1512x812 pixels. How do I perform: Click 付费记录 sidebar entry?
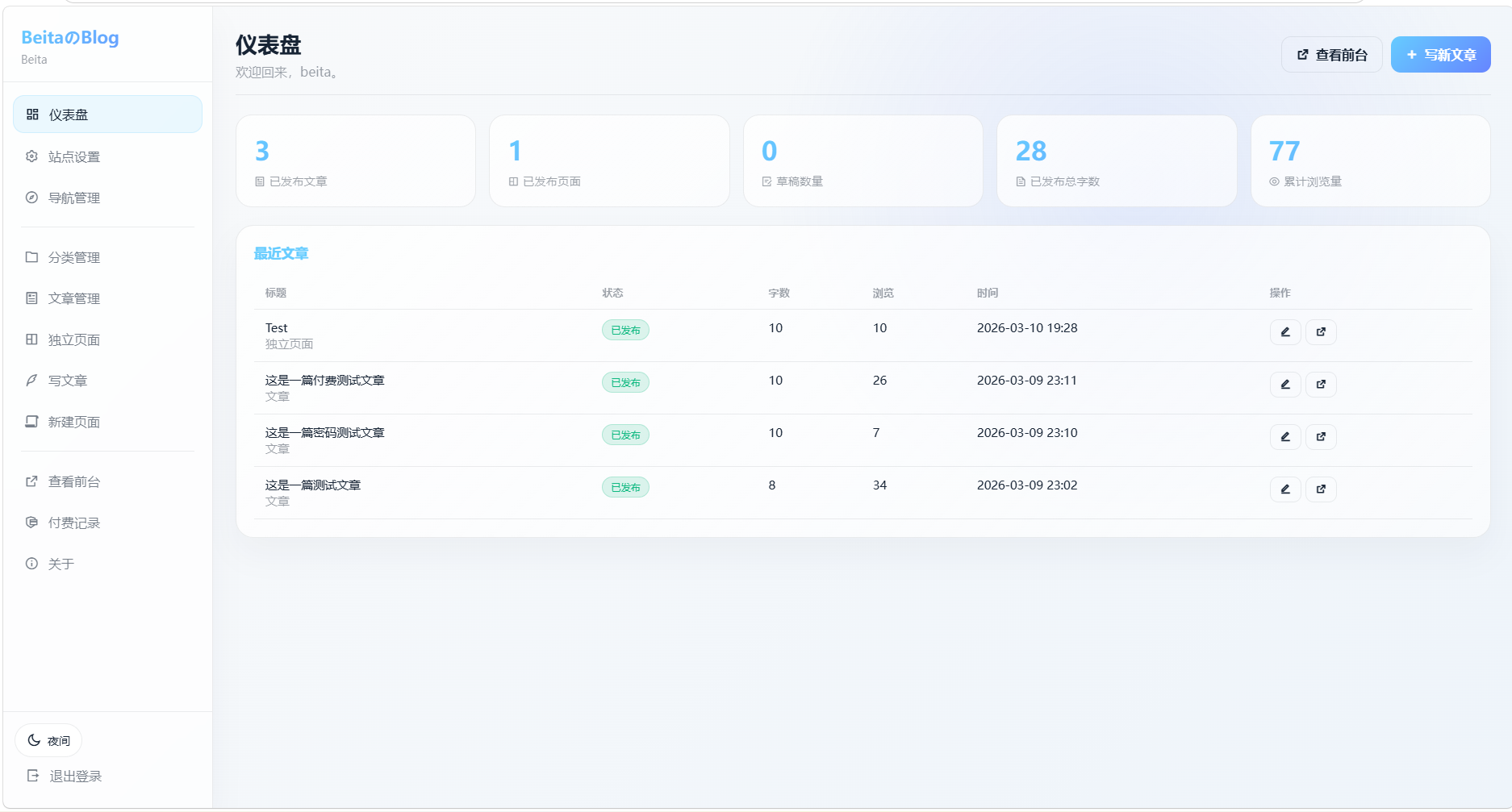(74, 523)
